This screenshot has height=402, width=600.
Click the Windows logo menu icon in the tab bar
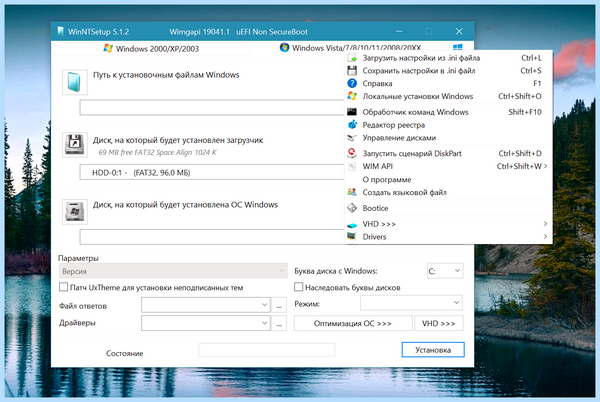[458, 47]
